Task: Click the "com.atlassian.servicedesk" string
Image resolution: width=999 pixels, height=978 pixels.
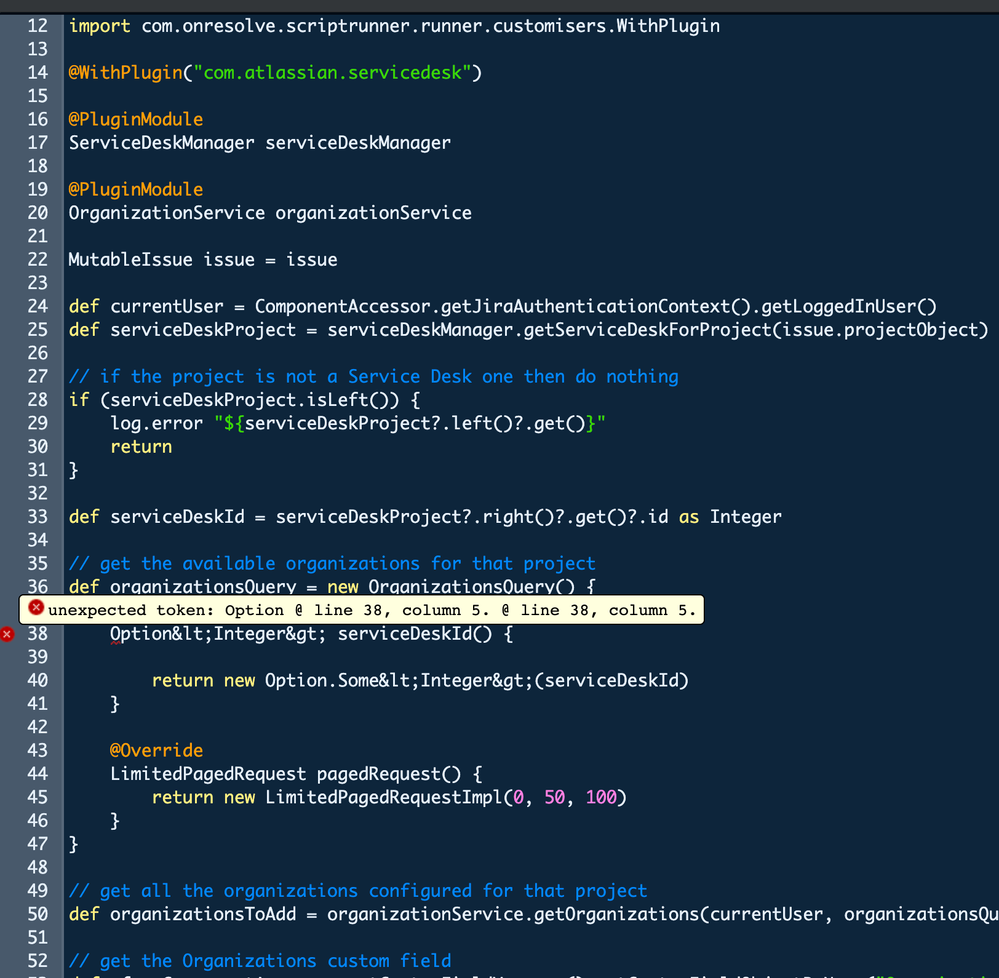Action: (x=332, y=73)
